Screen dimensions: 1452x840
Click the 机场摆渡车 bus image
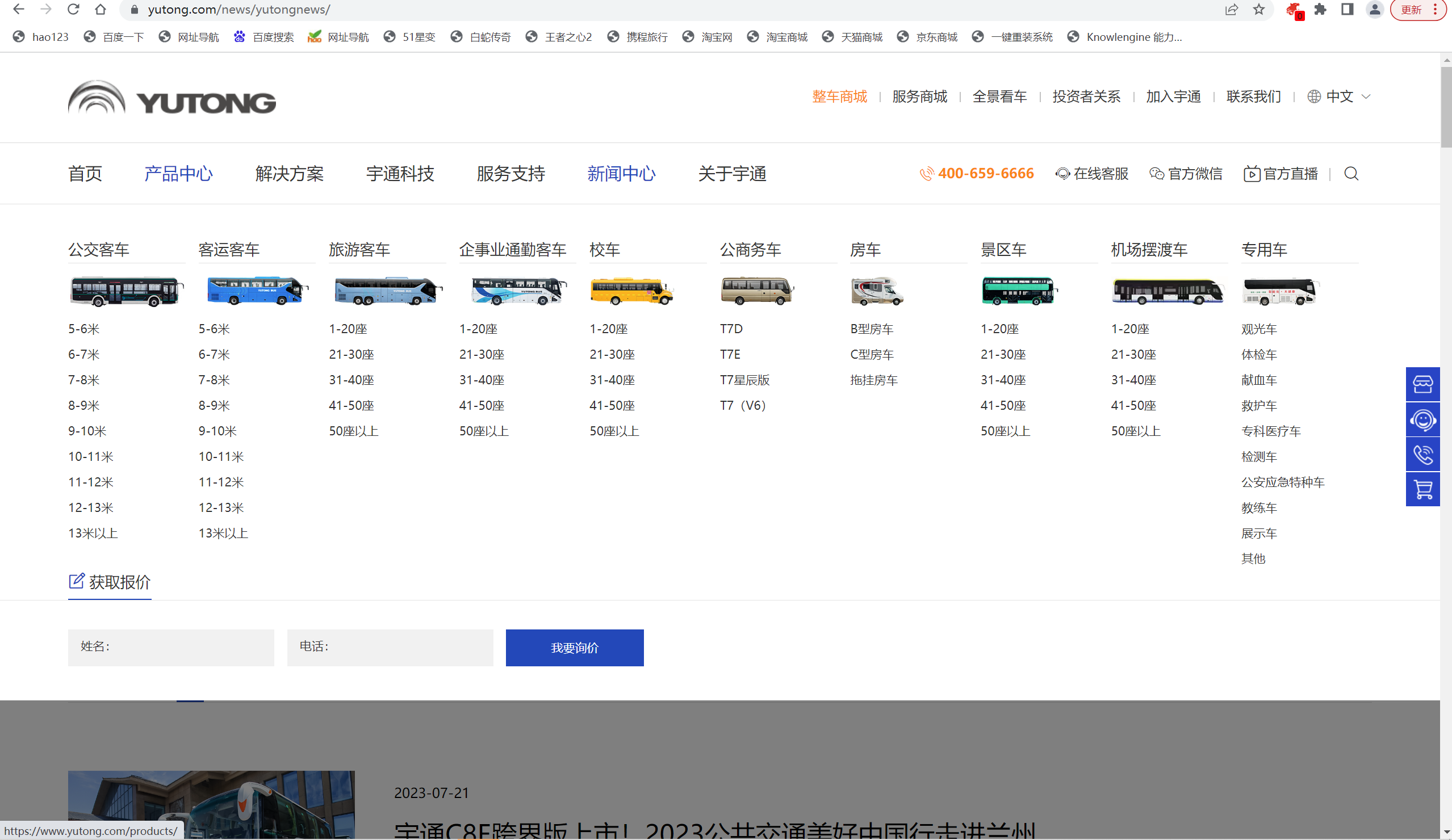click(x=1168, y=291)
